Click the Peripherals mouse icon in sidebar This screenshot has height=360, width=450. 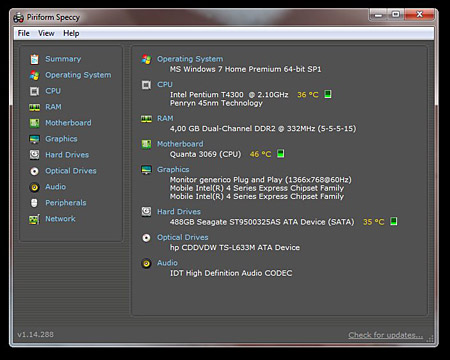[x=34, y=203]
